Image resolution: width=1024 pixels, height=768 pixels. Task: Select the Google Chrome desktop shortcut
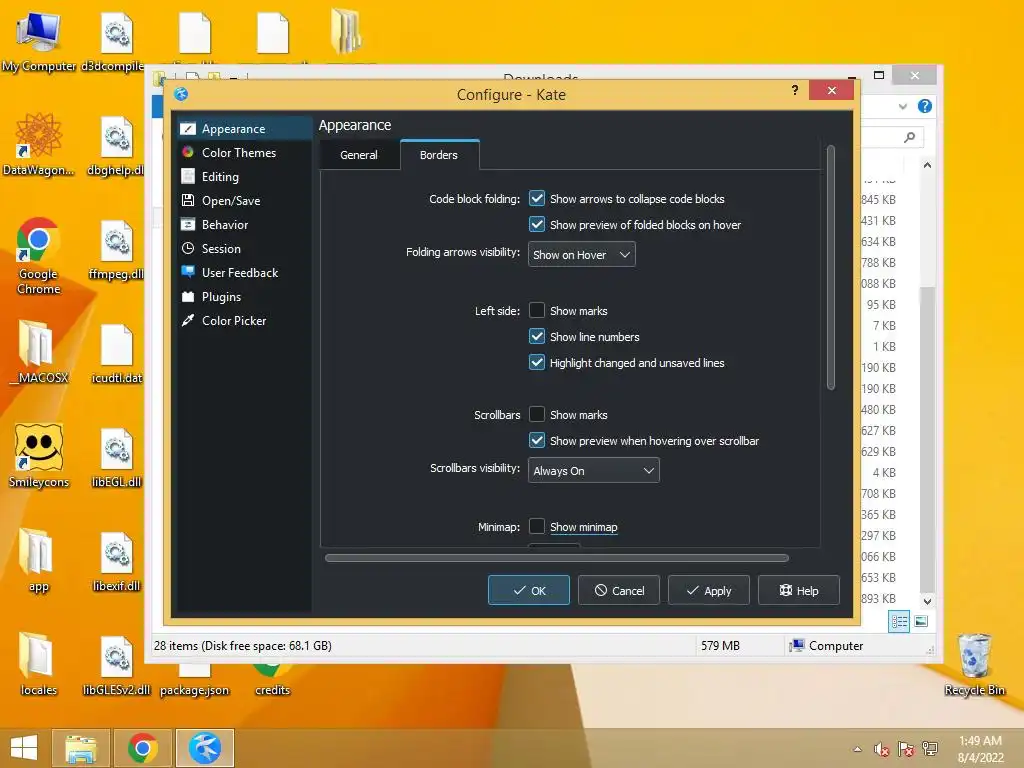pyautogui.click(x=39, y=256)
